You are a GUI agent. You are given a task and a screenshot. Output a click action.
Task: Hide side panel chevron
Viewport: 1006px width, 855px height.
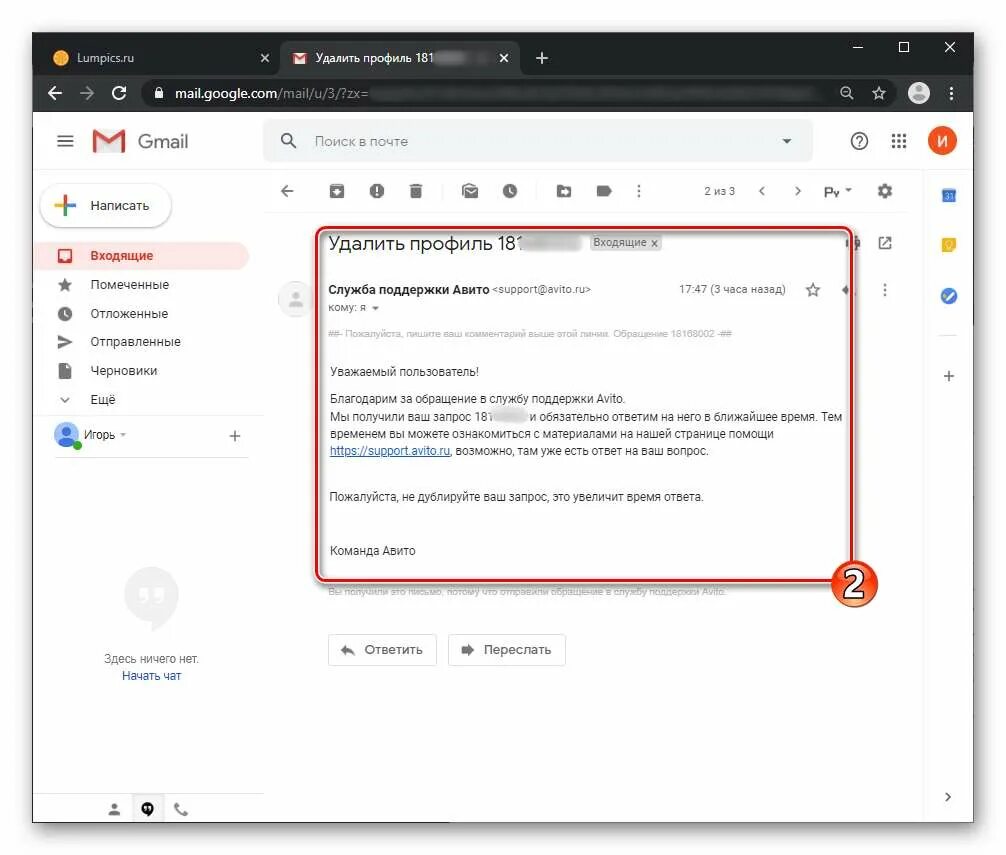click(948, 797)
